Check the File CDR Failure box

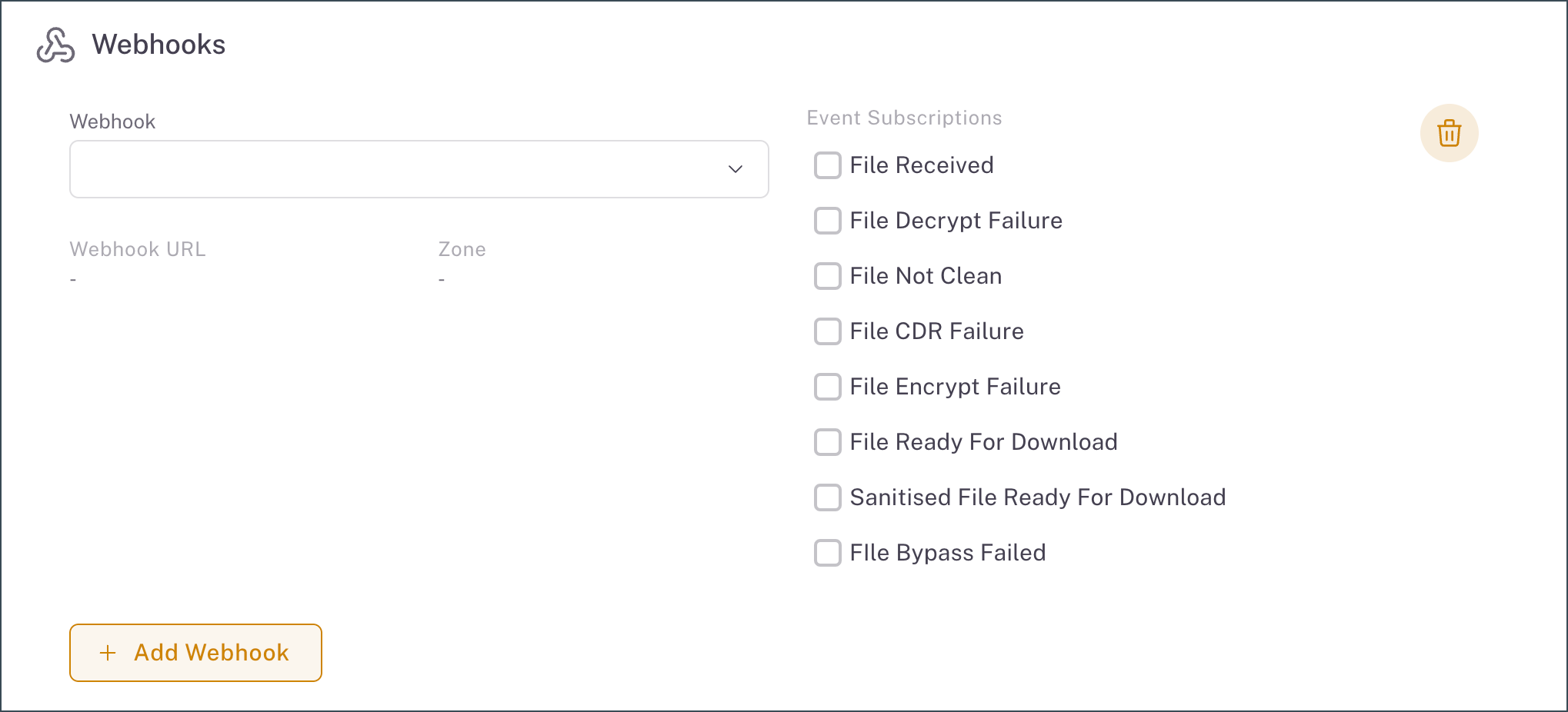(x=827, y=331)
